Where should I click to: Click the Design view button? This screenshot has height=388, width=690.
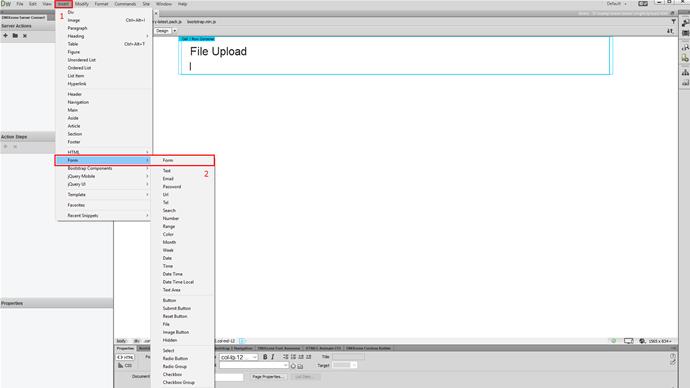coord(162,31)
